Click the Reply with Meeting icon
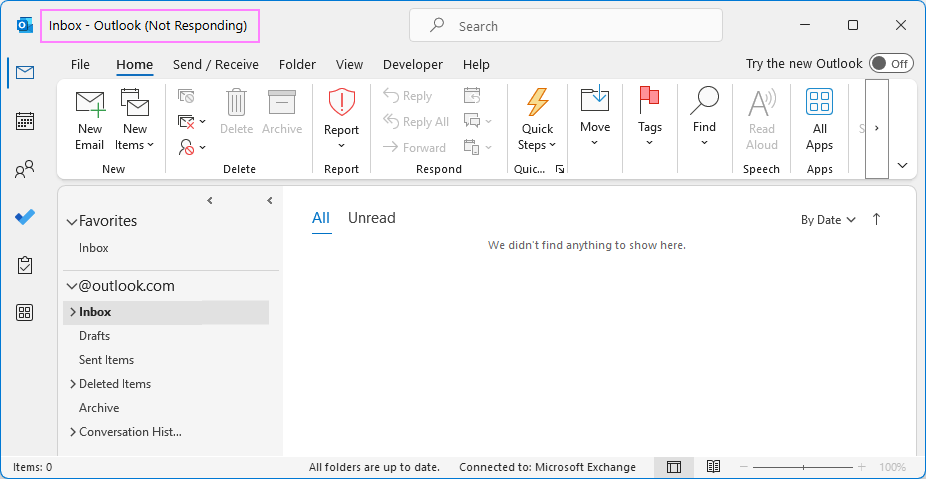The image size is (926, 479). (472, 96)
